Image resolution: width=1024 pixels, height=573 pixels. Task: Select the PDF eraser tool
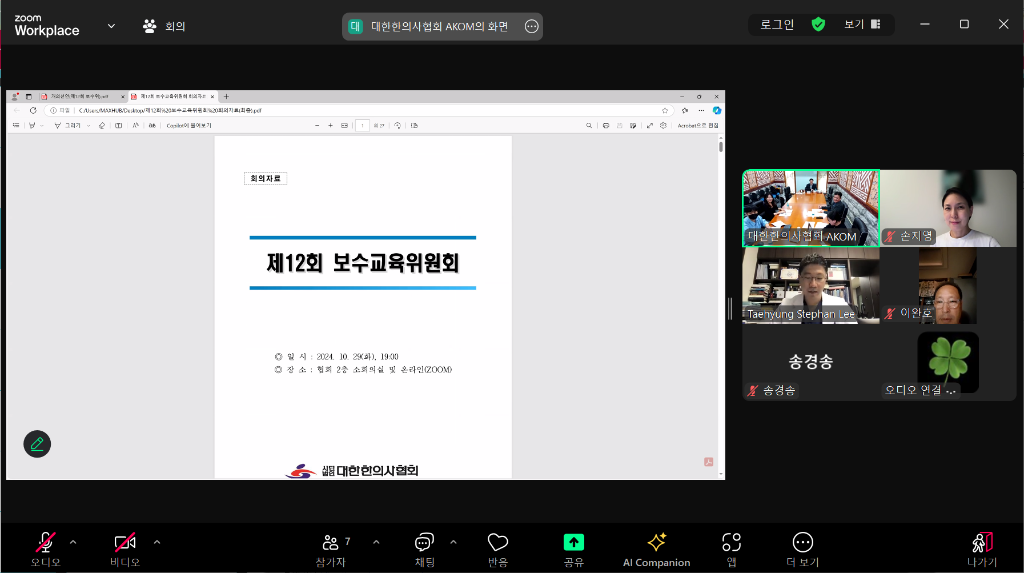pyautogui.click(x=101, y=125)
